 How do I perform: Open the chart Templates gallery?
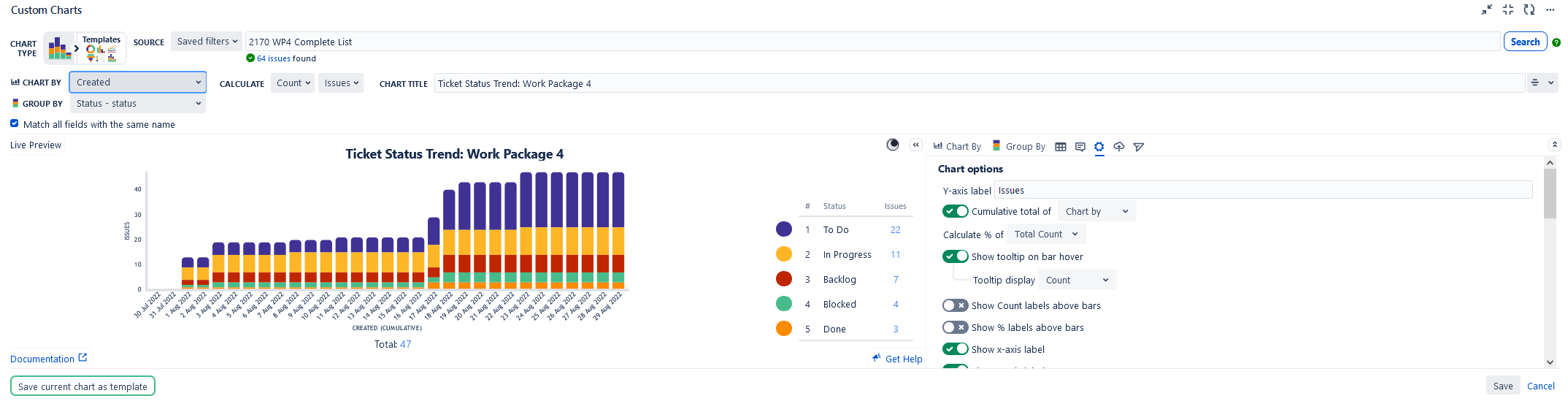[x=101, y=48]
